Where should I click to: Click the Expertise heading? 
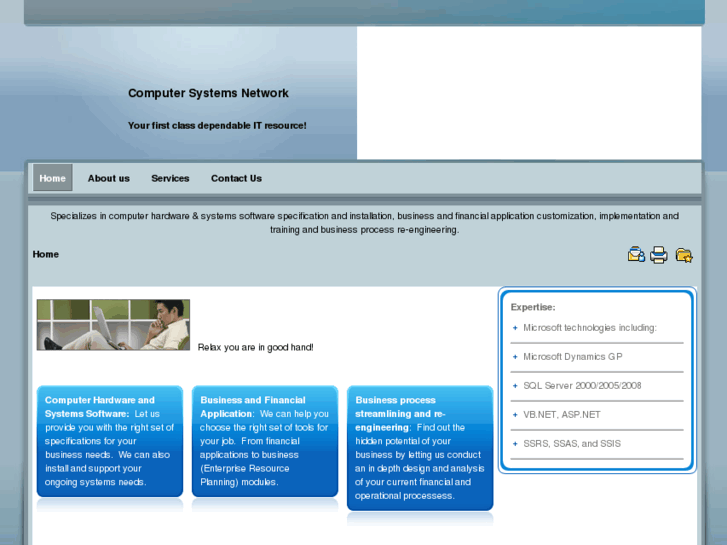[x=533, y=307]
